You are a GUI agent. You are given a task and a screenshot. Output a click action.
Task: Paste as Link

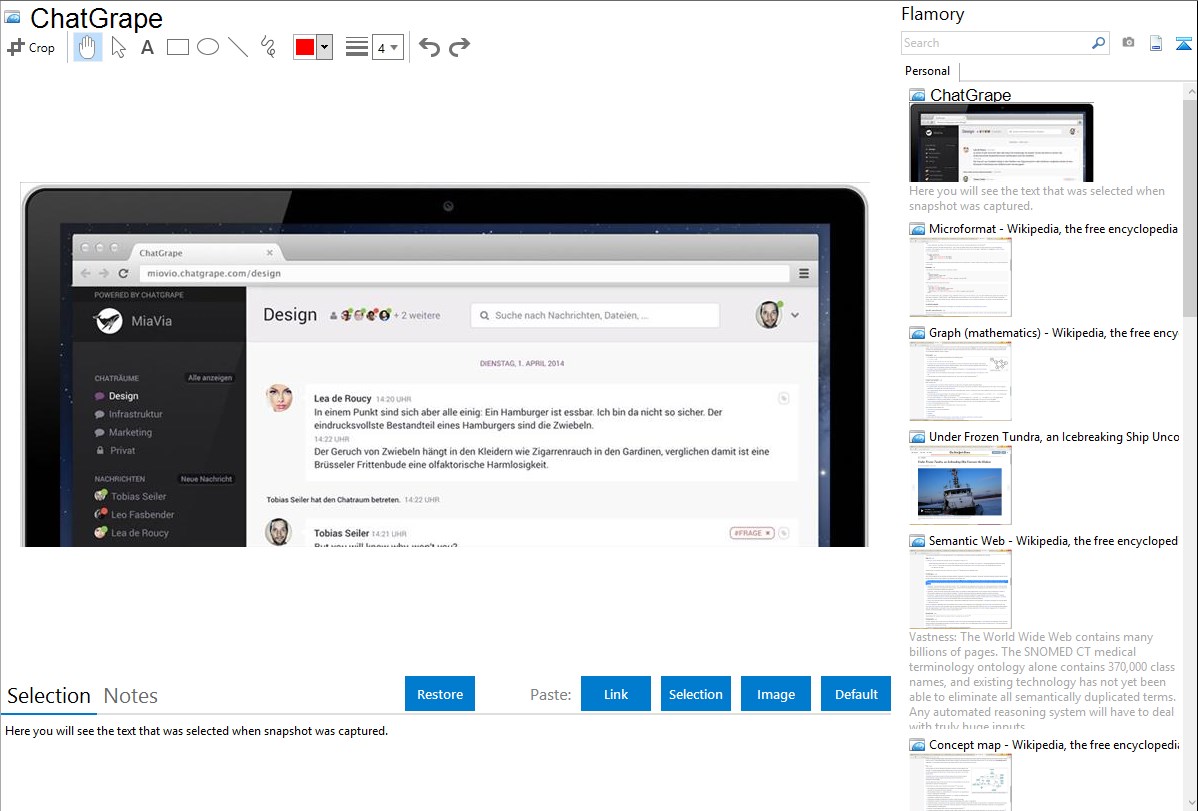coord(616,694)
